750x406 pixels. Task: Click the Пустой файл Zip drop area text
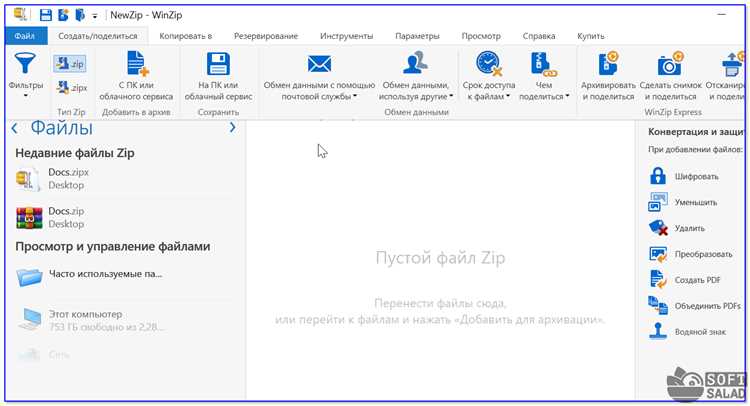coord(440,258)
